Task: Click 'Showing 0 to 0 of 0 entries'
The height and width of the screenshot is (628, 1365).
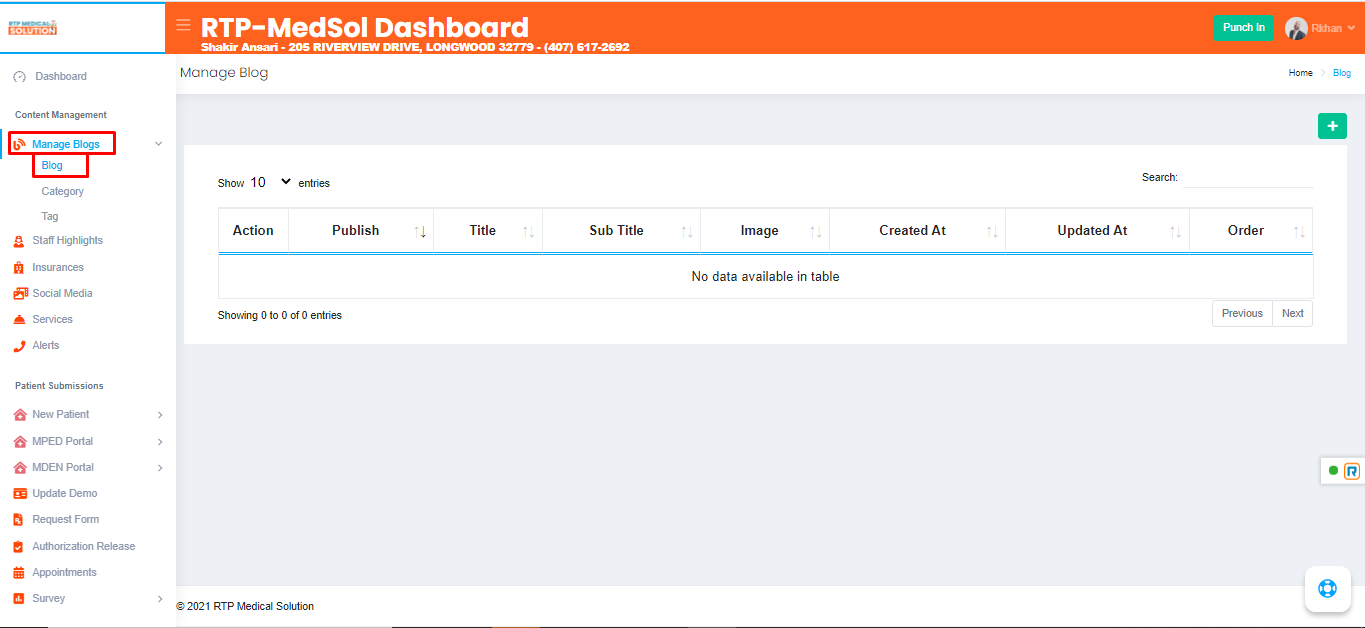Action: point(280,316)
